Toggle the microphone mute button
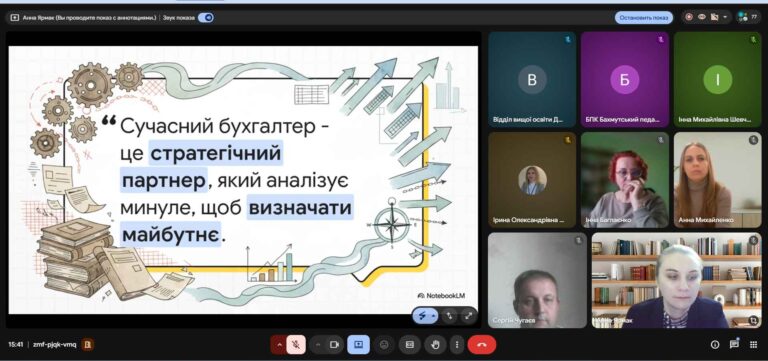The height and width of the screenshot is (361, 768). 296,345
